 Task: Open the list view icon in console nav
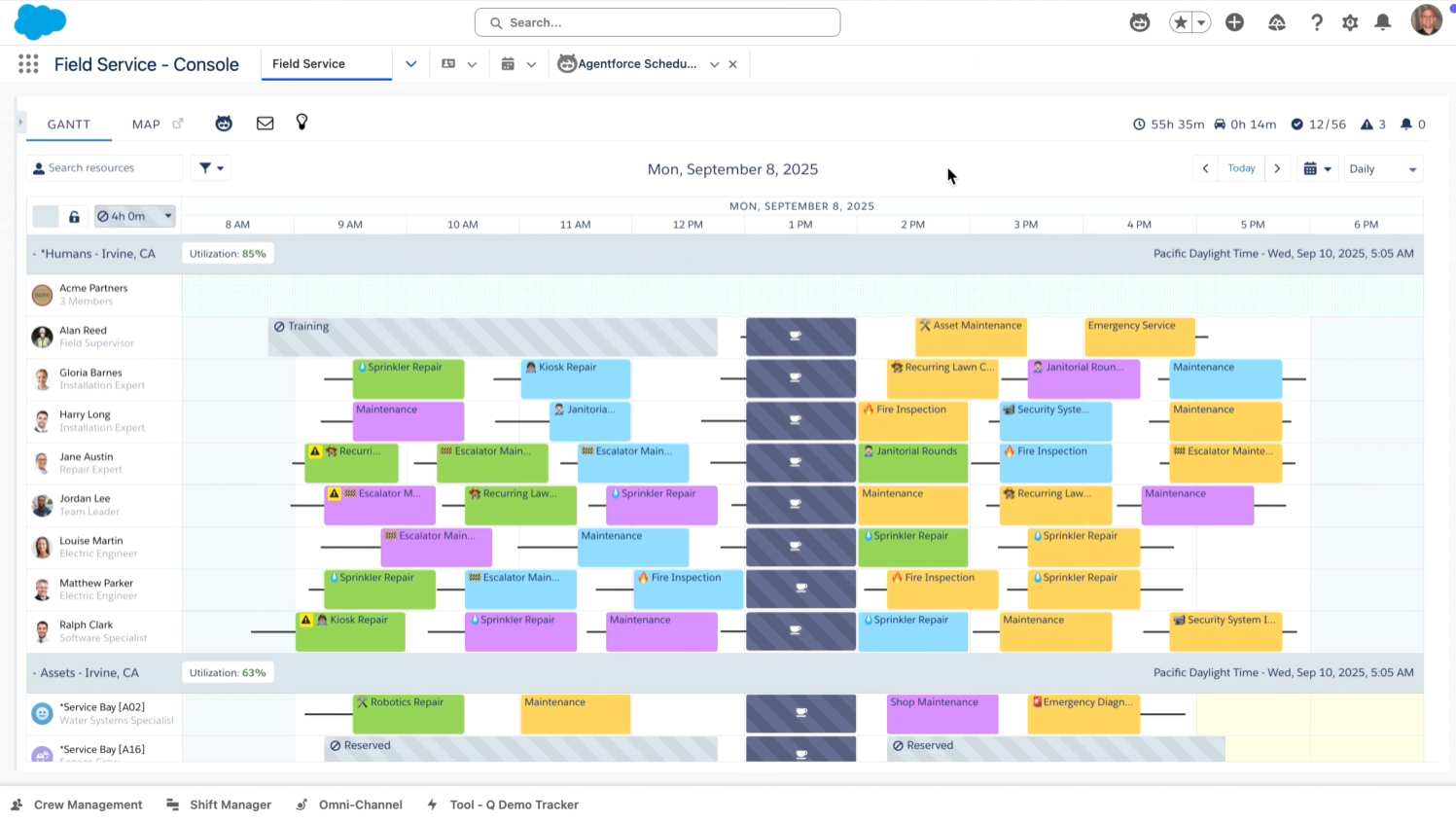[448, 63]
